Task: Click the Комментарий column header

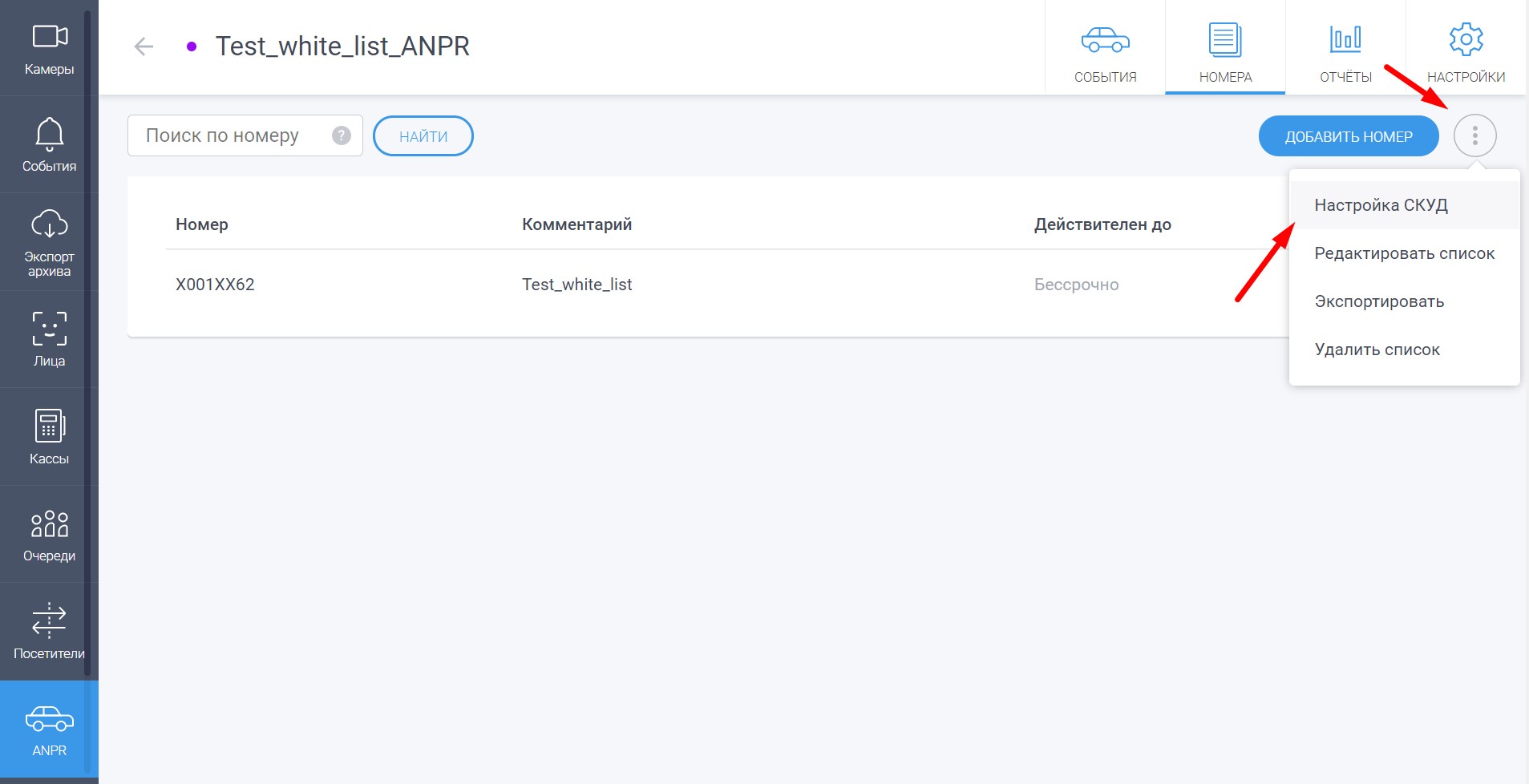Action: tap(576, 224)
